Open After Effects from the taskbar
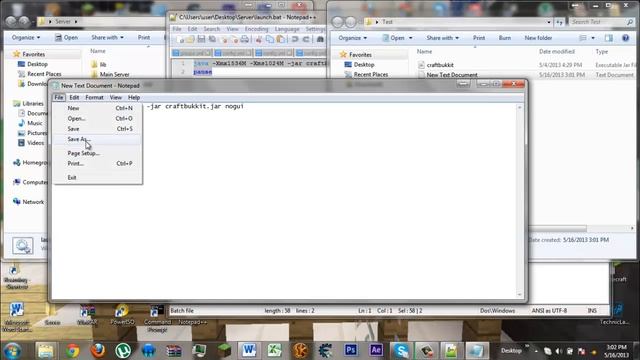 click(376, 350)
